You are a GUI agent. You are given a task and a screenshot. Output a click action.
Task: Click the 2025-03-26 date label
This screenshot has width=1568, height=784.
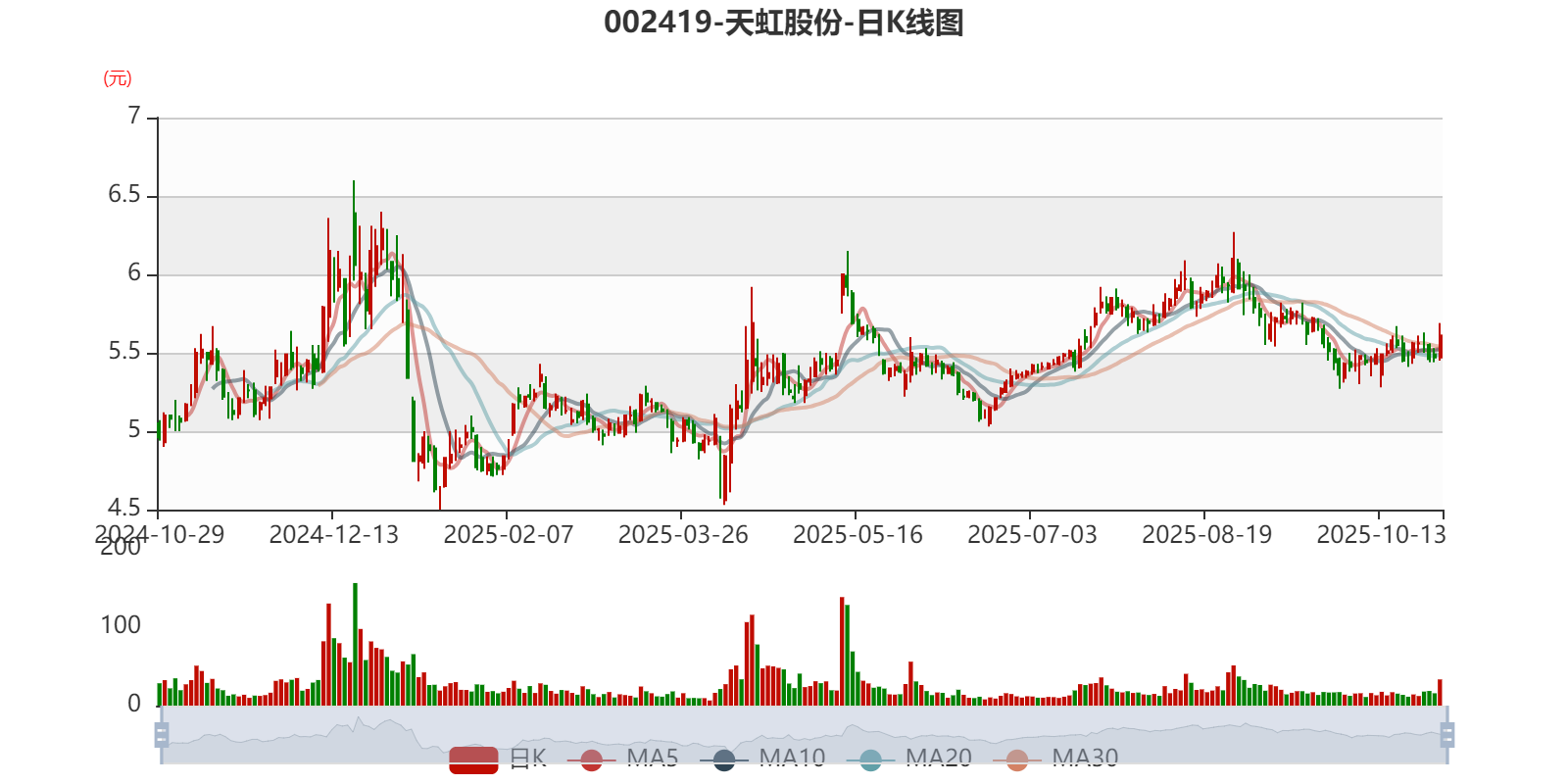[683, 534]
